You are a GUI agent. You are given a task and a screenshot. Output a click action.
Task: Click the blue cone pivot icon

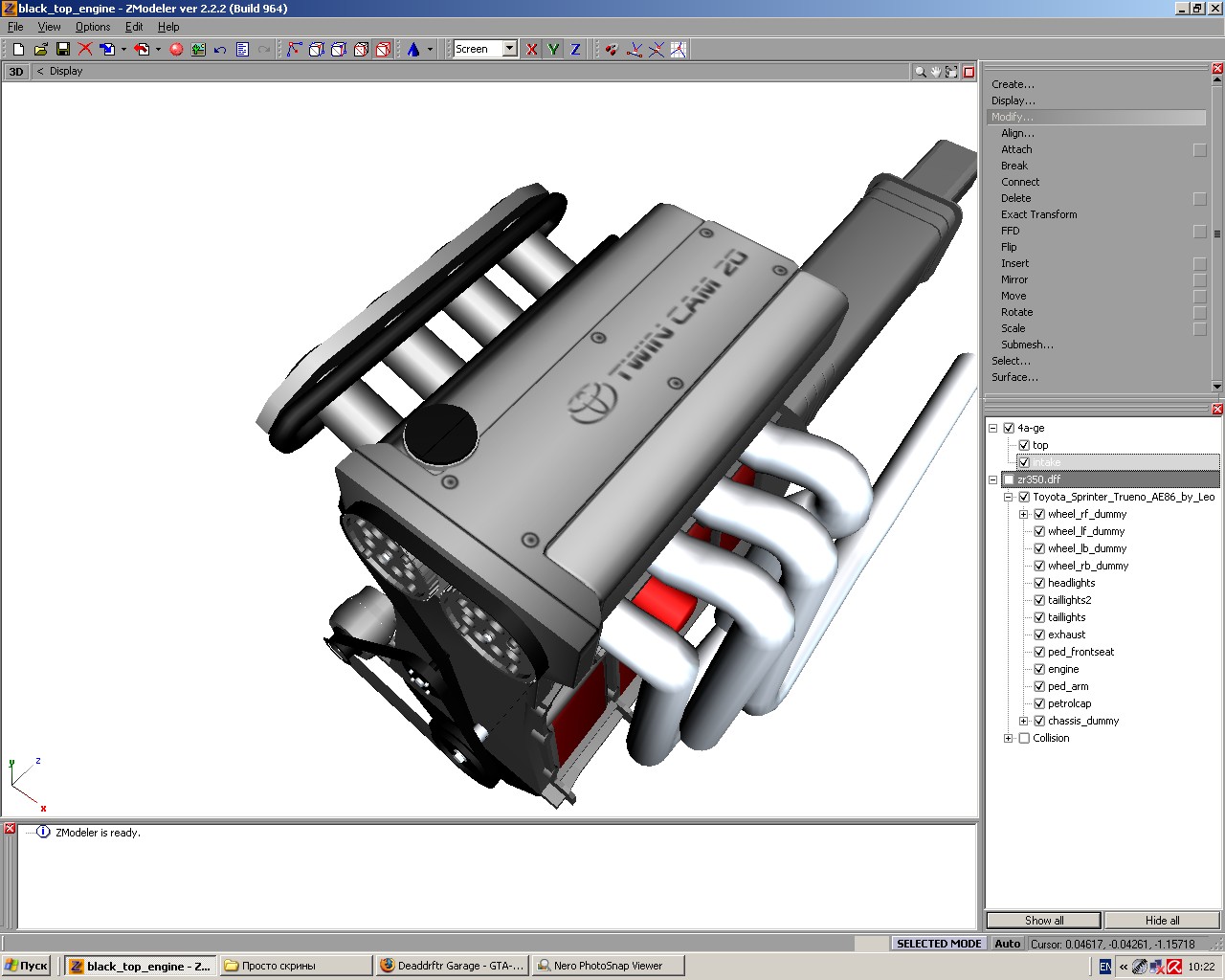point(413,49)
